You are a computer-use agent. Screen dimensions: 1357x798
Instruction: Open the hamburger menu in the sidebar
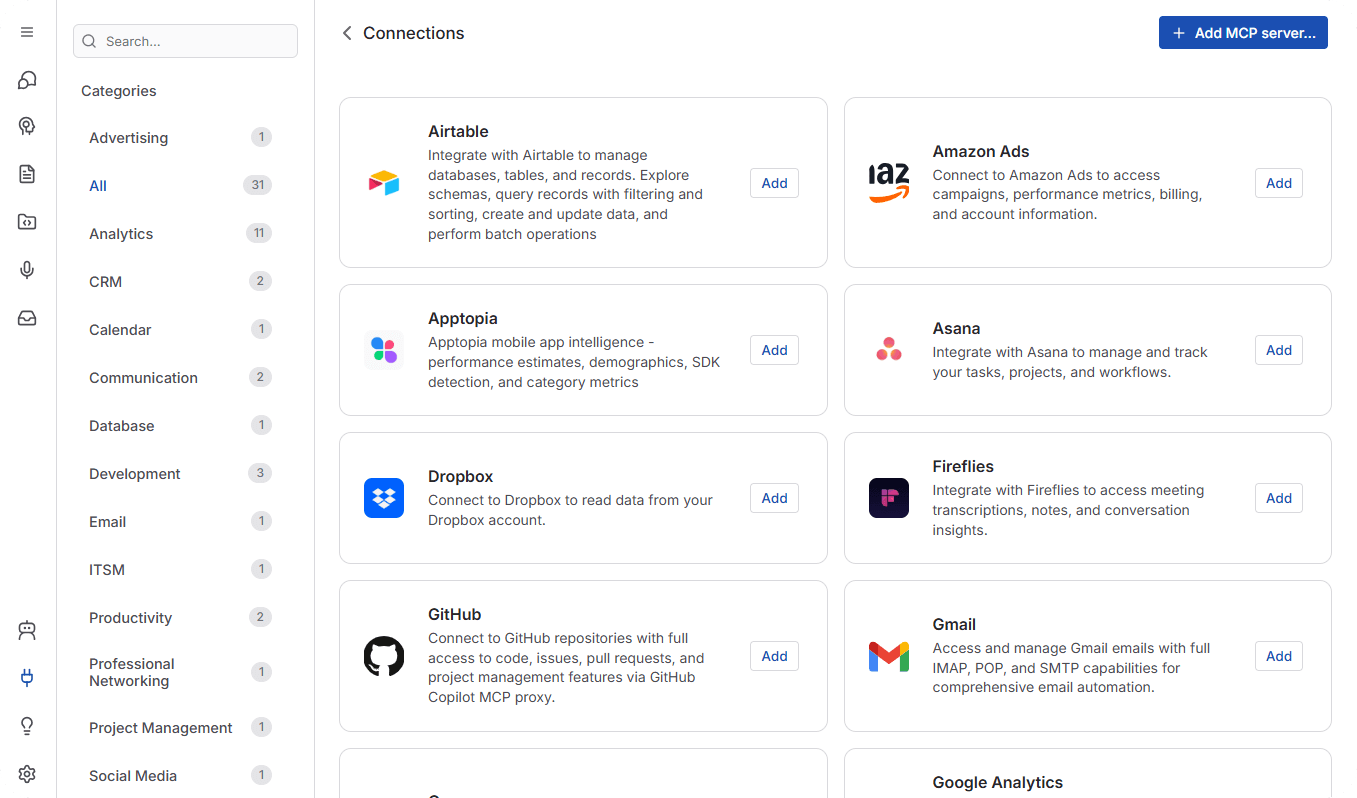(27, 32)
